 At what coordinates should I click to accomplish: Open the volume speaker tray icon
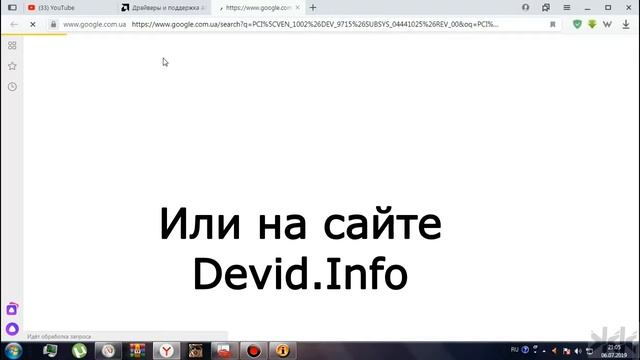point(578,351)
